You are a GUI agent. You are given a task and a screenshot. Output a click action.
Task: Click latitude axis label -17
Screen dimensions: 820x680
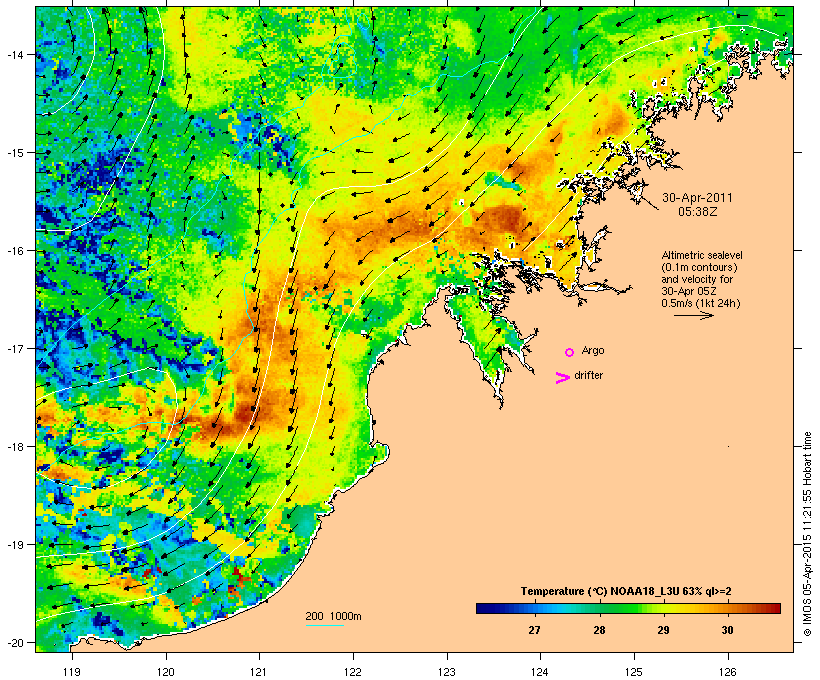pyautogui.click(x=15, y=348)
